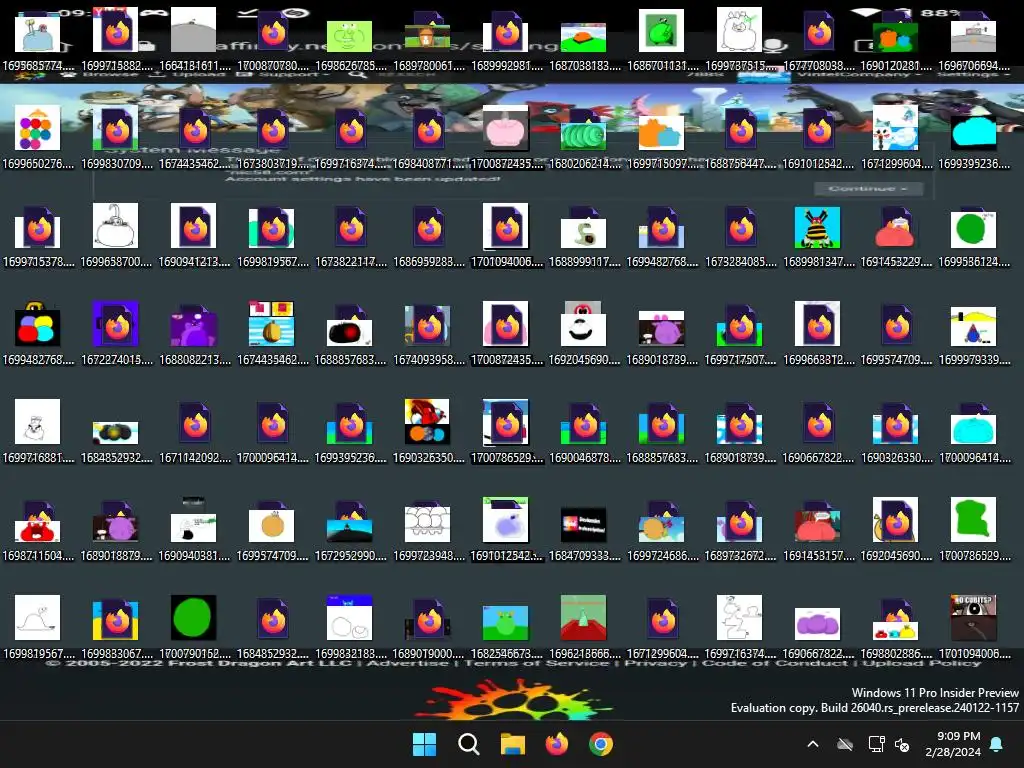Select desktop file 1673803719
1024x768 pixels.
point(272,138)
